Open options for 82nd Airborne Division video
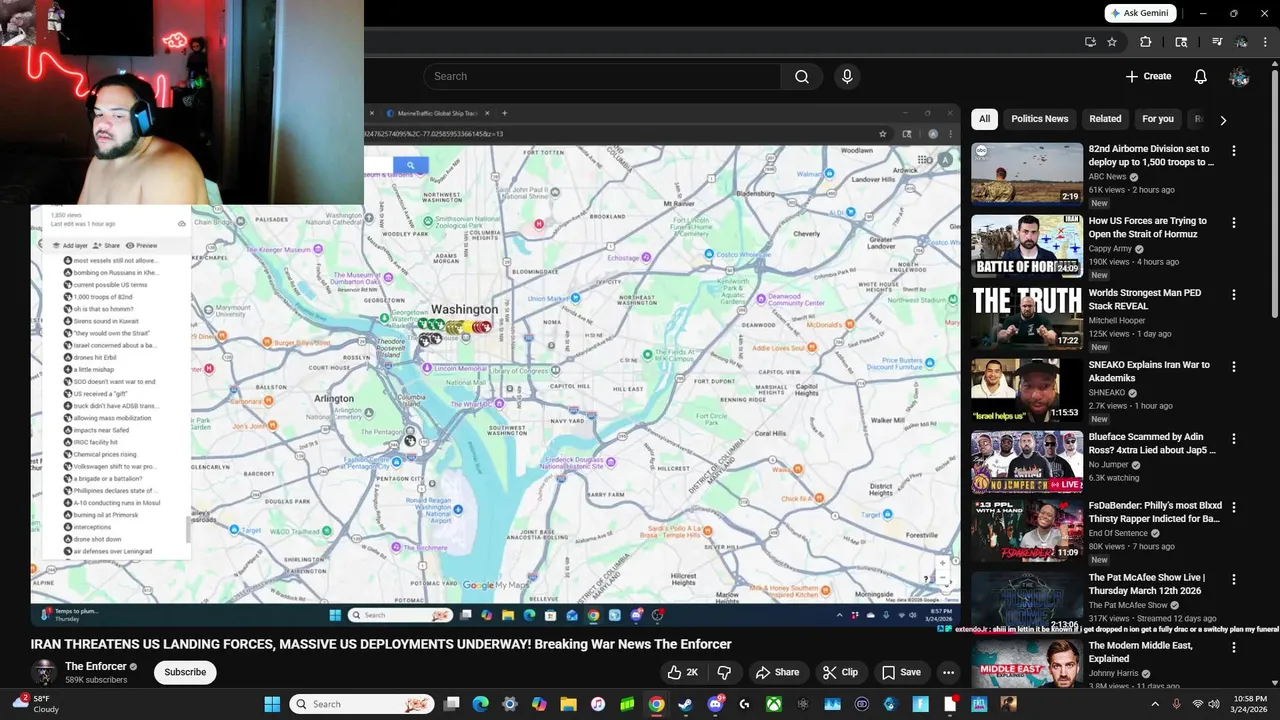 coord(1233,151)
